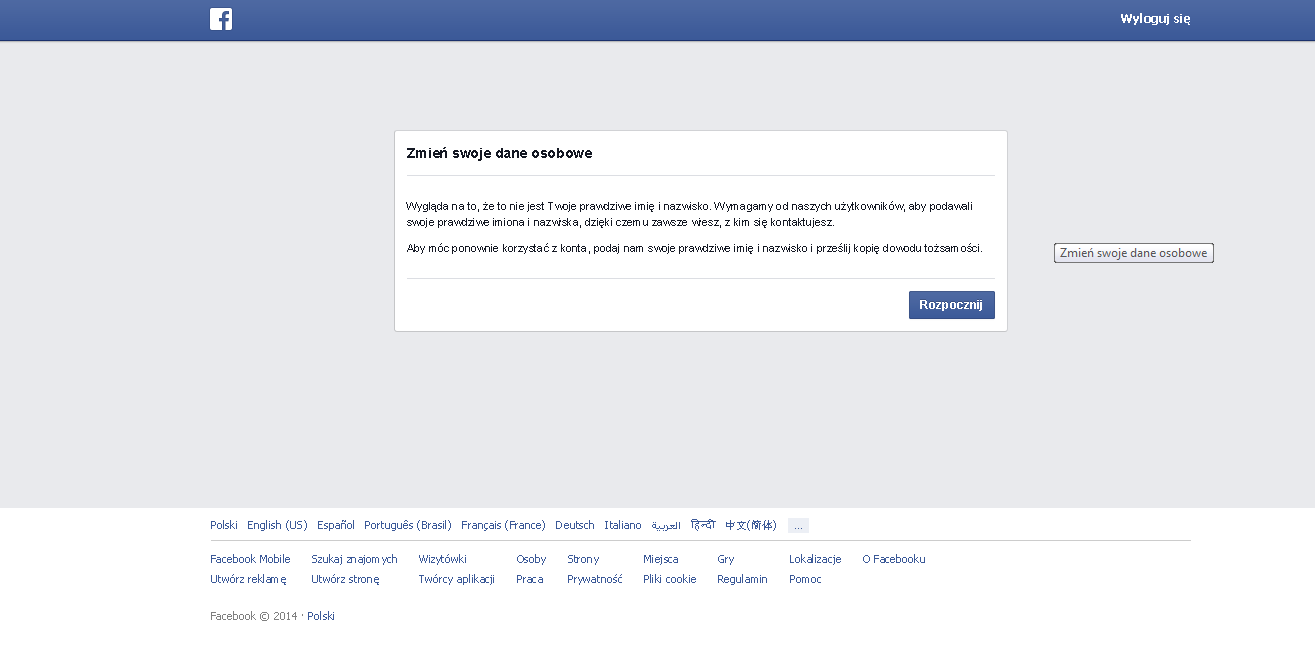Open Twórcy aplikacji footer link
Viewport: 1315px width, 649px height.
456,579
